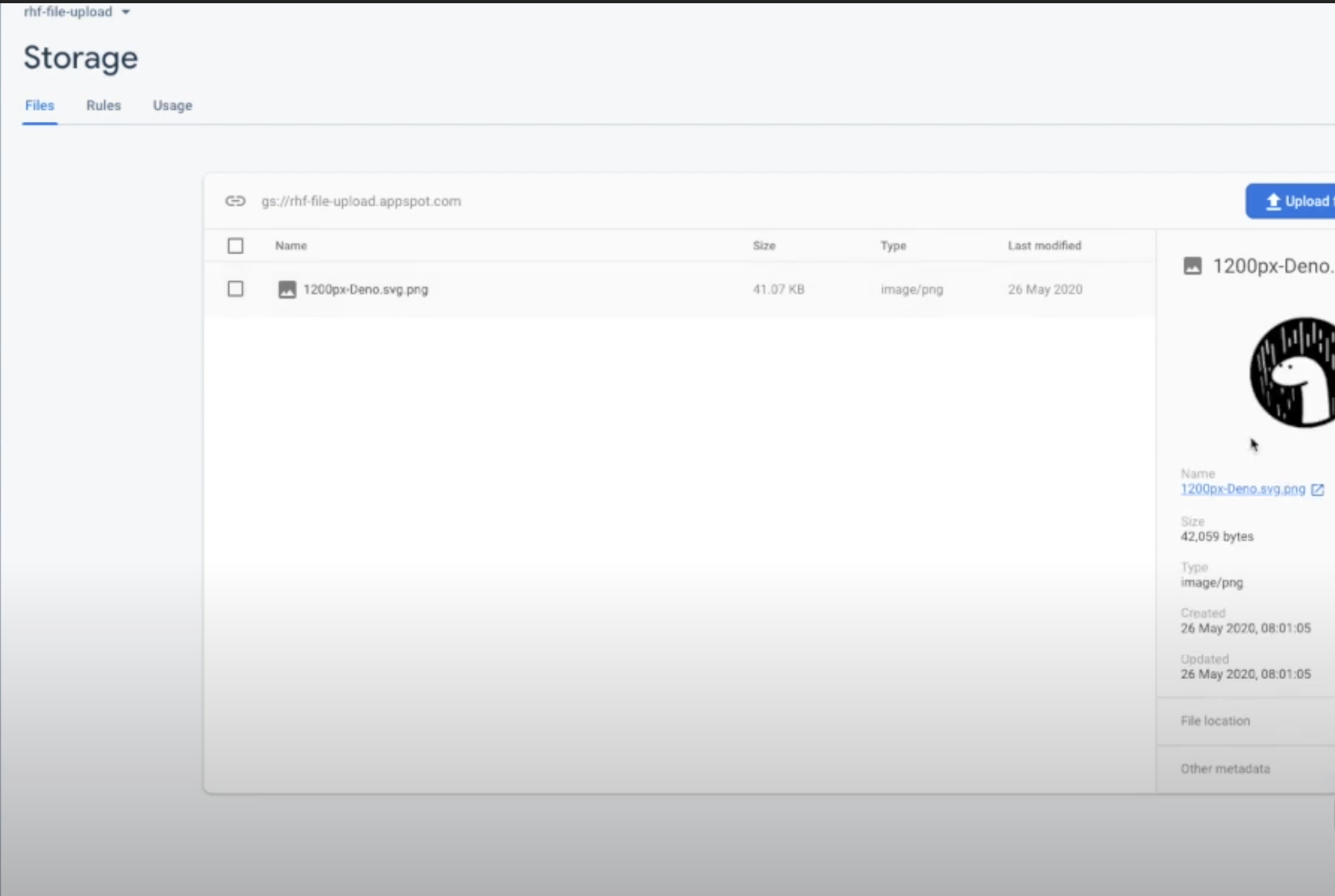This screenshot has width=1335, height=896.
Task: Click the Upload file button
Action: click(1291, 201)
